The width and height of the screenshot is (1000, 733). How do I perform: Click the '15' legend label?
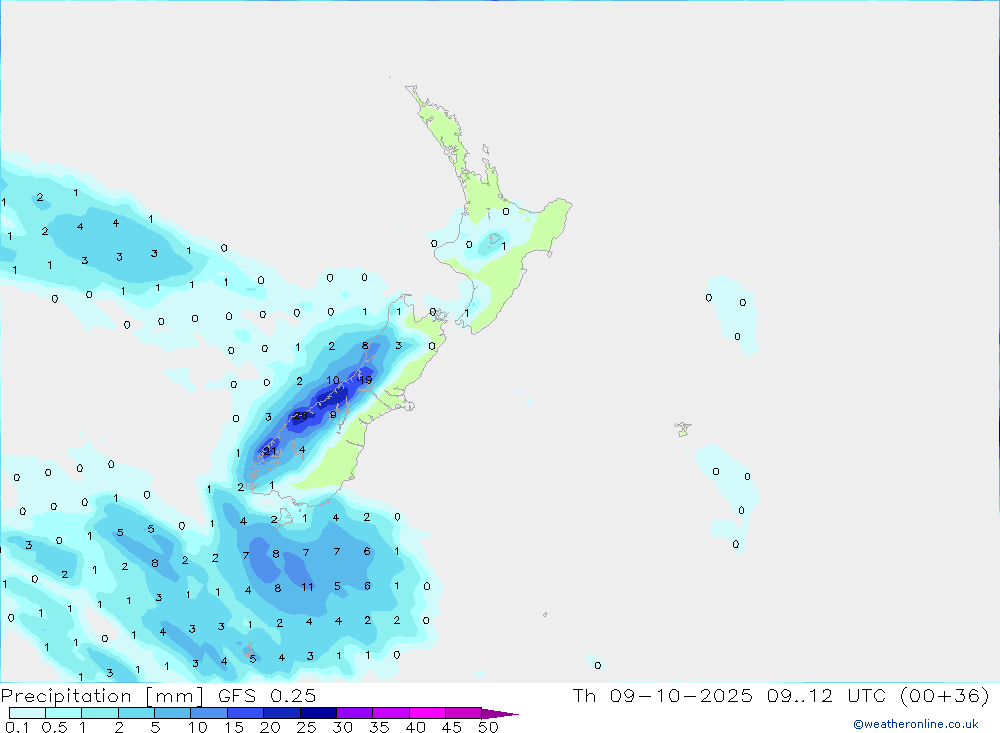click(x=234, y=727)
